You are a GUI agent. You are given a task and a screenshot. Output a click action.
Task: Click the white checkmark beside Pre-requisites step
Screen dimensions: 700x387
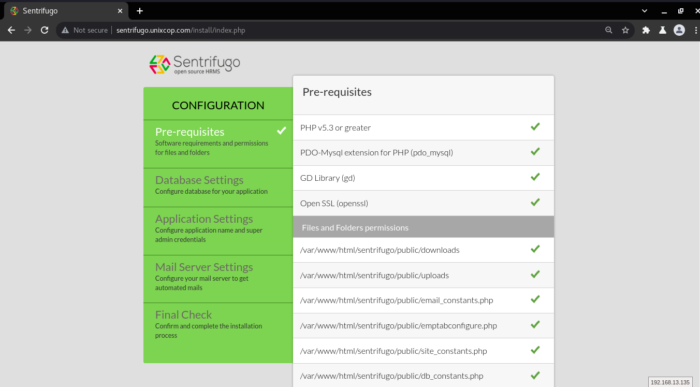(x=281, y=131)
